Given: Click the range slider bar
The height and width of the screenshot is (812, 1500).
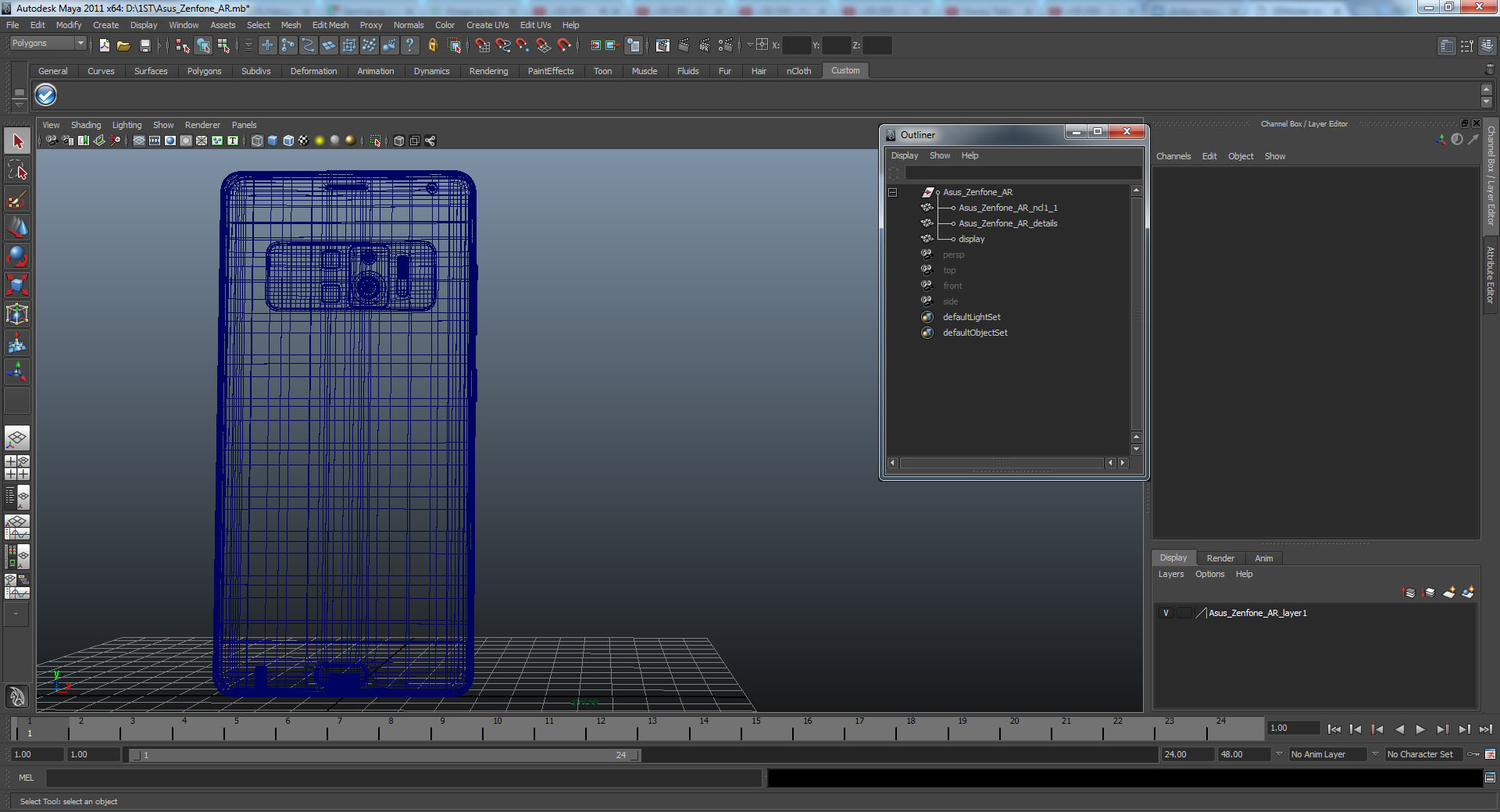Looking at the screenshot, I should click(386, 755).
